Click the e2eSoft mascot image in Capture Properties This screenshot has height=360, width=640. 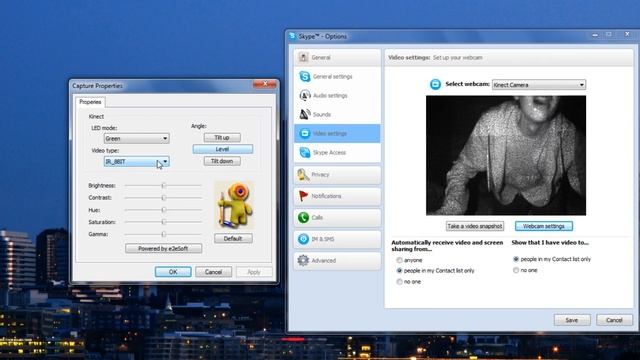tap(235, 205)
